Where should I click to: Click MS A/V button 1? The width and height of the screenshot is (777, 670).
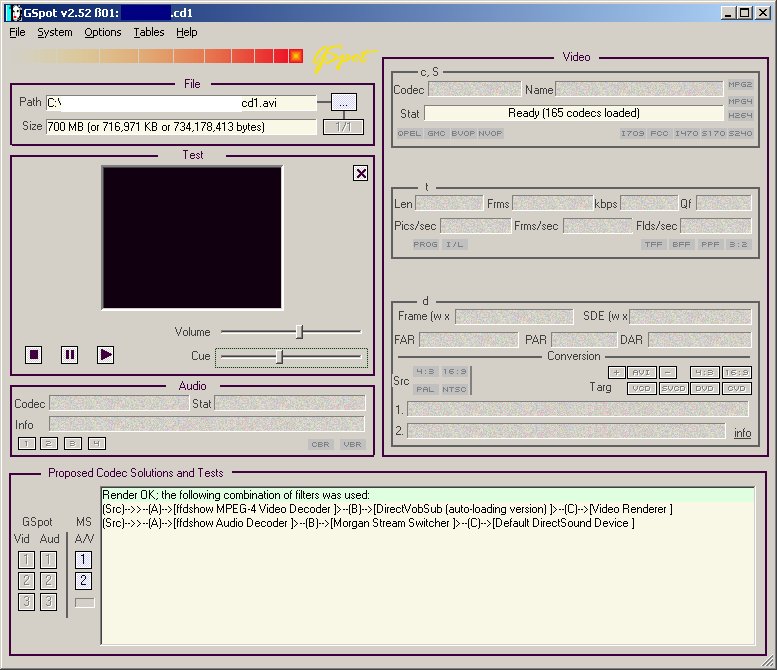click(x=83, y=560)
